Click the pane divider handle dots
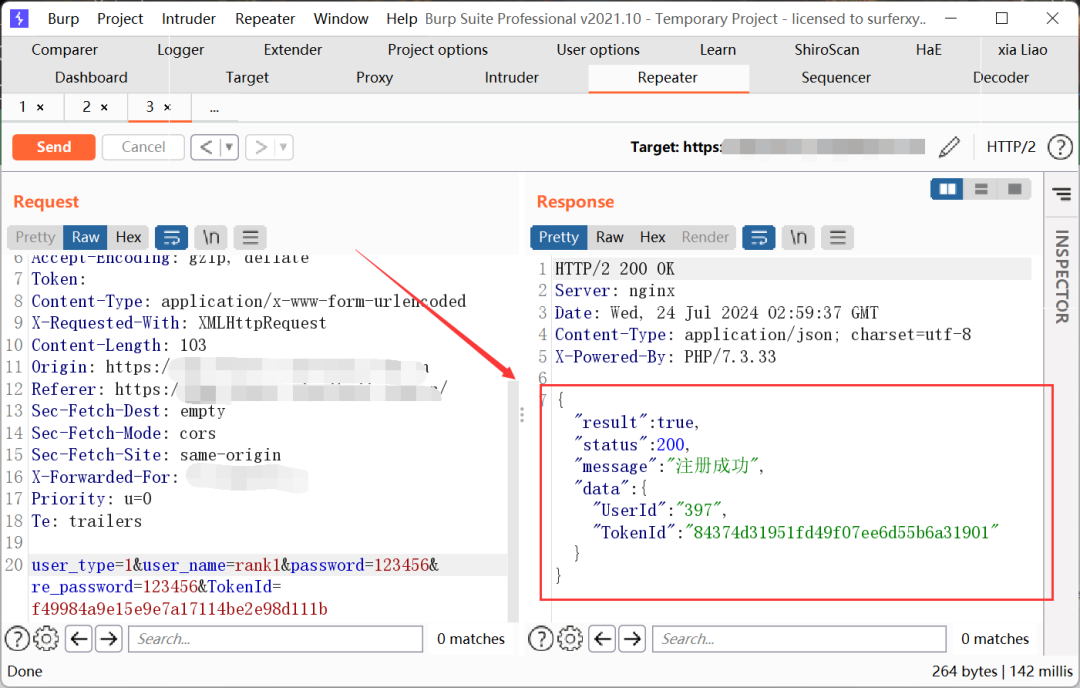This screenshot has width=1080, height=688. [x=522, y=415]
